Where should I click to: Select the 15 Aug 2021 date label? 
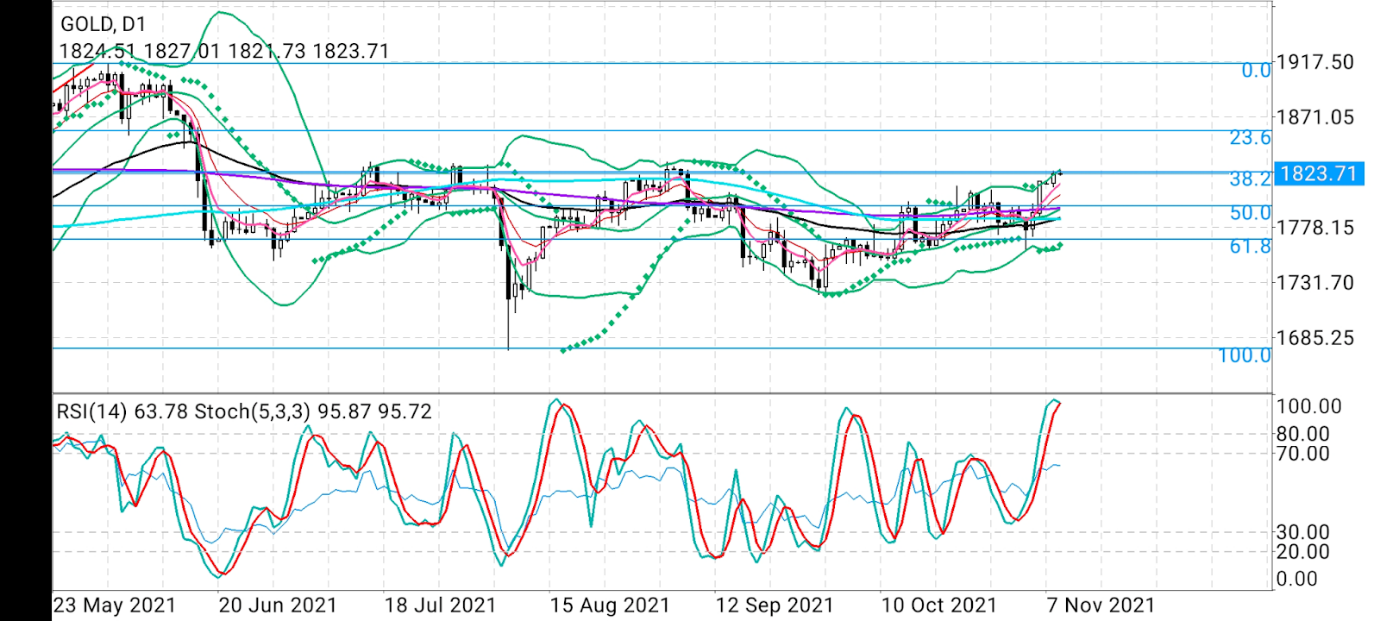609,606
